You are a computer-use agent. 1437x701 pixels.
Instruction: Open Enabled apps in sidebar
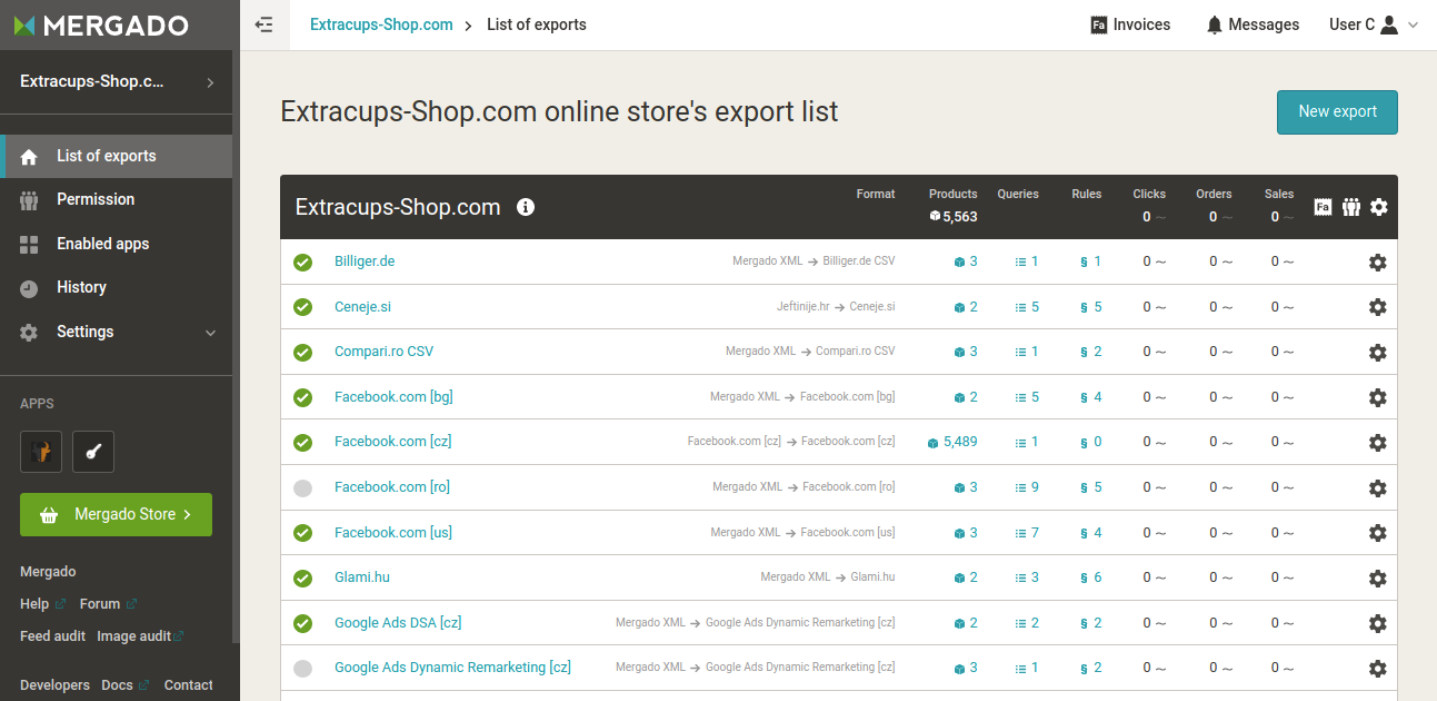(x=116, y=243)
